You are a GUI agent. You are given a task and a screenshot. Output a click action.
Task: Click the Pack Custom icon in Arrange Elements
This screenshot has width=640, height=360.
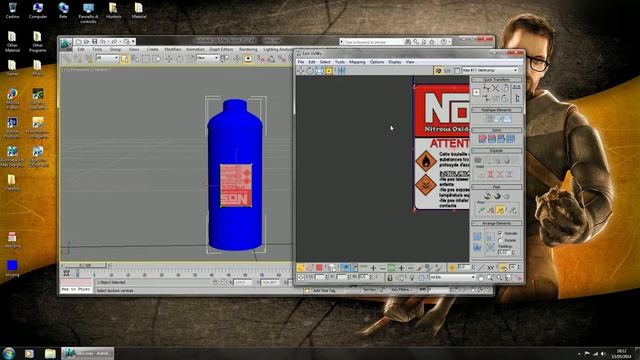click(x=477, y=237)
